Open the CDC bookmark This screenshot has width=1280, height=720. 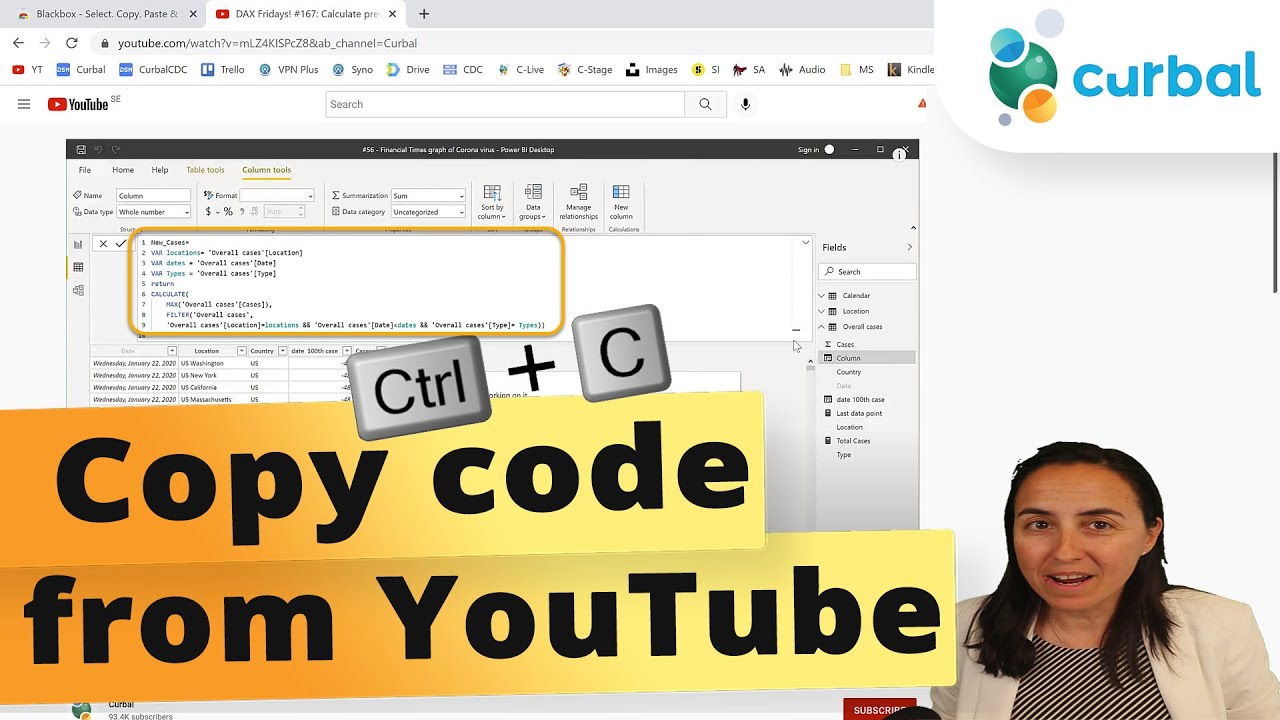point(463,70)
